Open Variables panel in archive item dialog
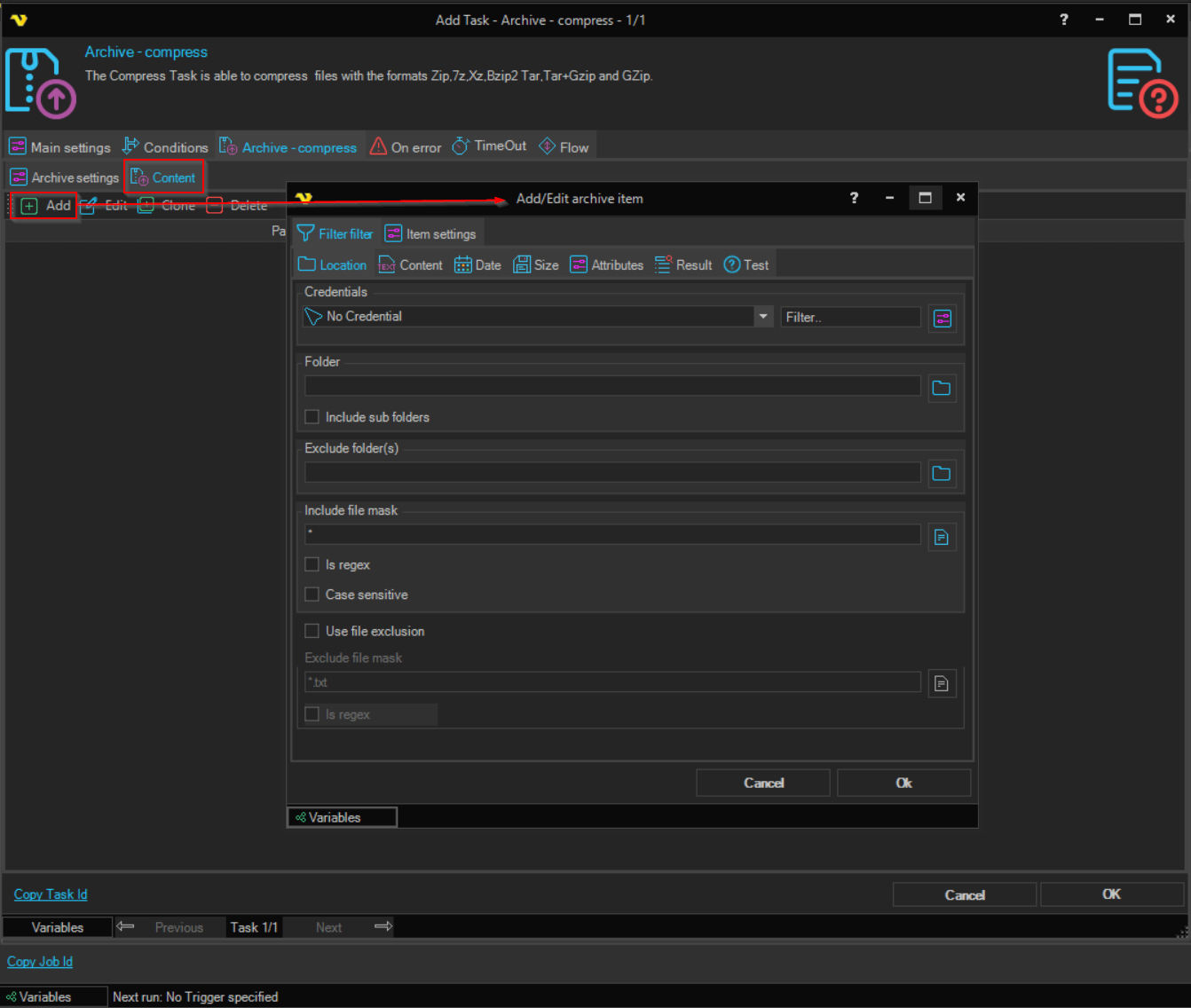 (342, 817)
